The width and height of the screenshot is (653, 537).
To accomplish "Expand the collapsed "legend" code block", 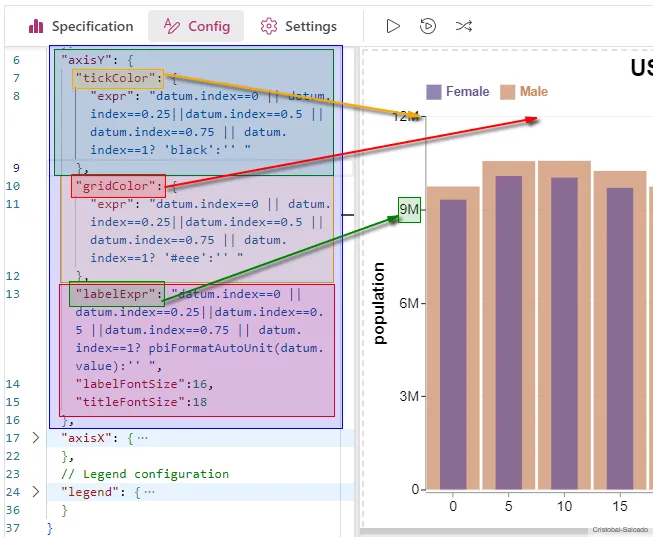I will (x=37, y=492).
